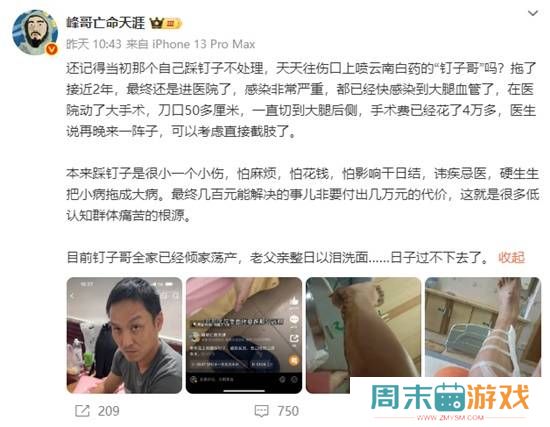Click the thumbs-up icon inside second thumbnail
This screenshot has width=550, height=427.
pos(294,300)
